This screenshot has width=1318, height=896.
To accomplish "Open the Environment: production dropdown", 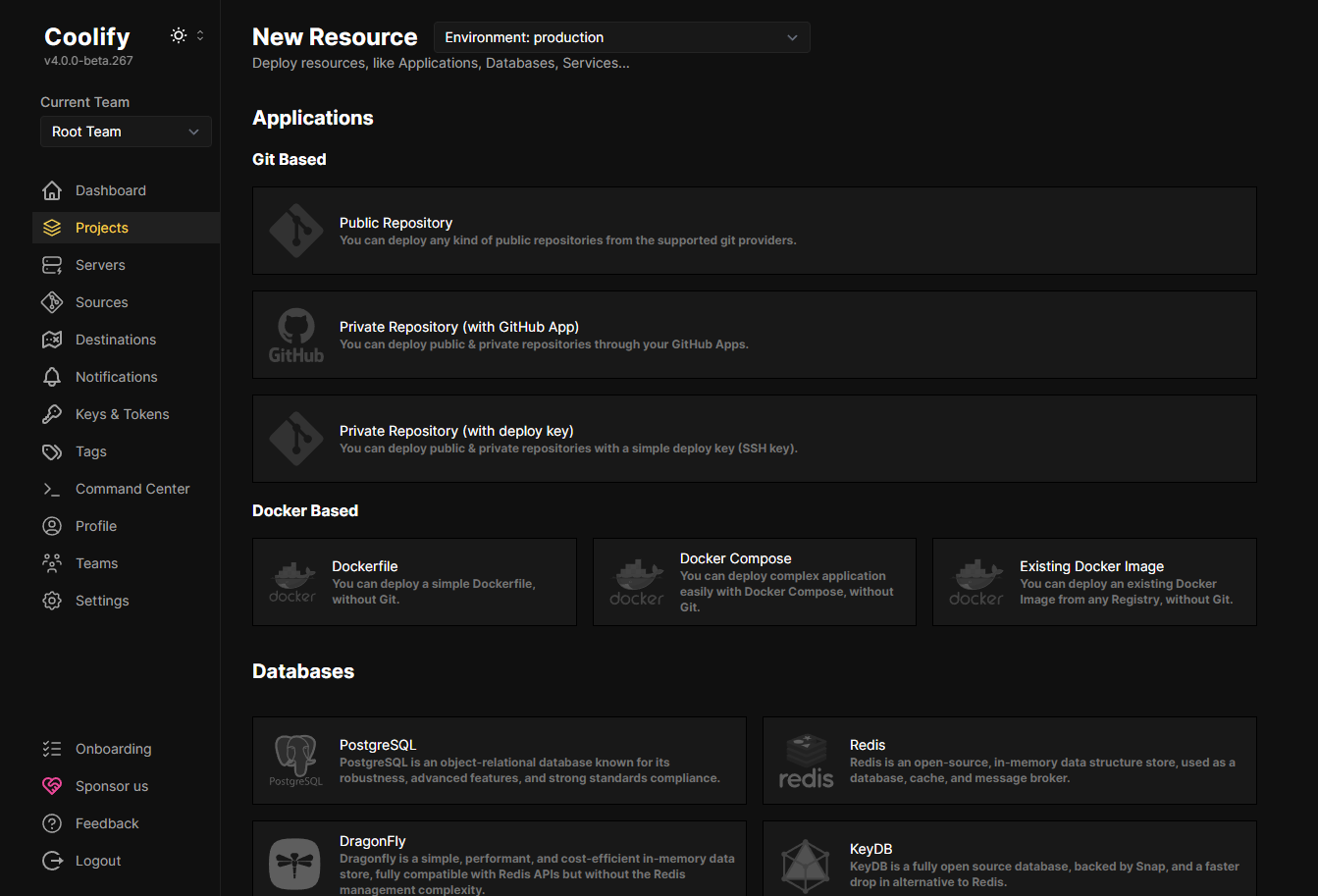I will coord(622,37).
